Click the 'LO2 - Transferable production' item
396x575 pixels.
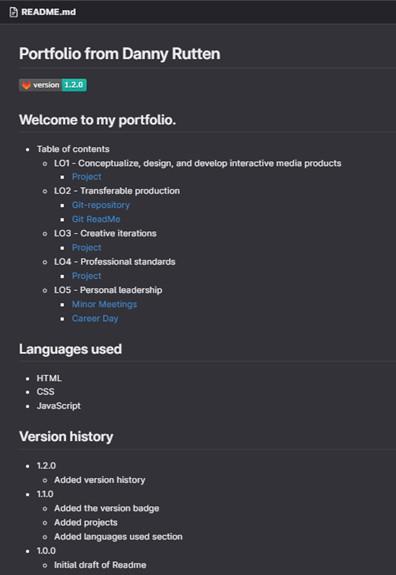click(117, 191)
